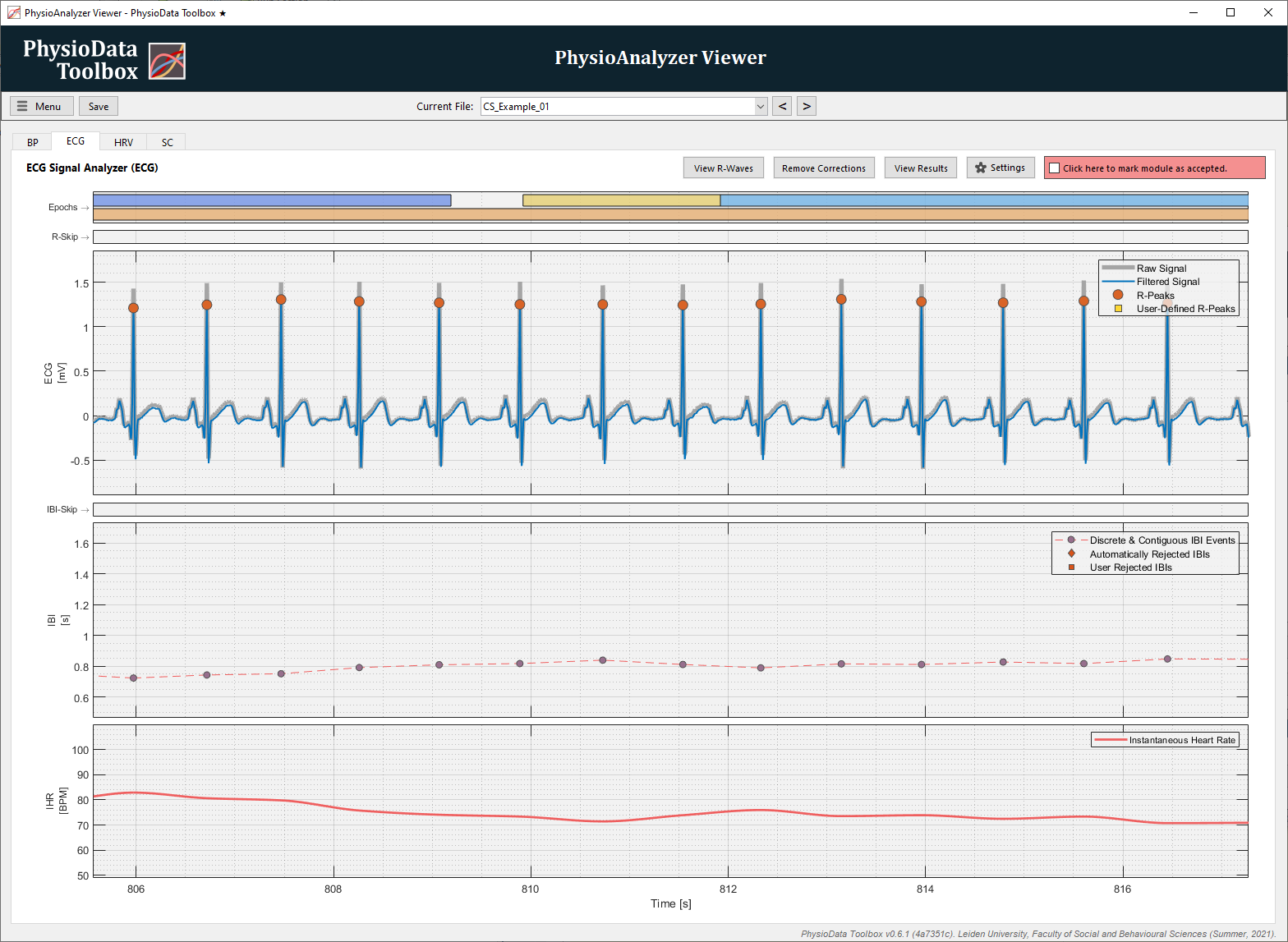Click the first IBI event dot near 806 s
The width and height of the screenshot is (1288, 942).
pyautogui.click(x=134, y=678)
